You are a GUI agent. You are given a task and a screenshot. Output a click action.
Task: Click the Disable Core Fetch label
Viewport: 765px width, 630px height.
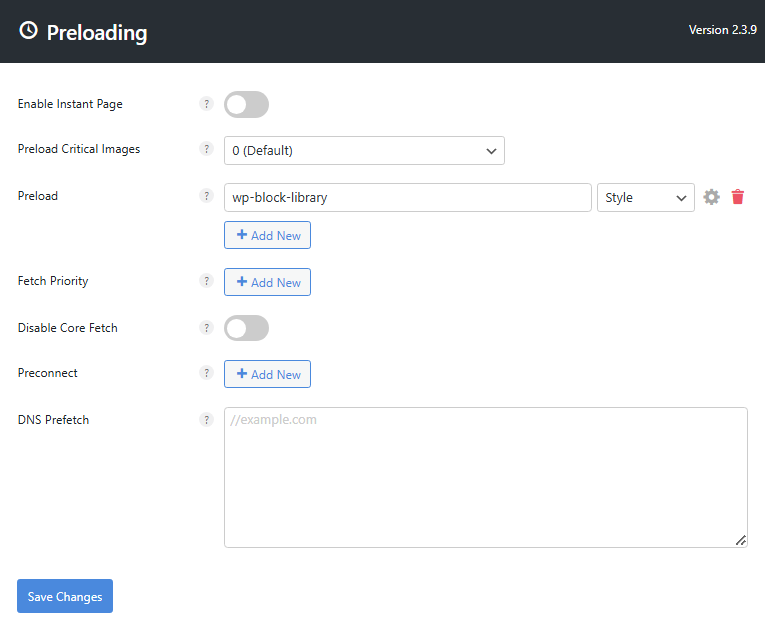[x=68, y=328]
